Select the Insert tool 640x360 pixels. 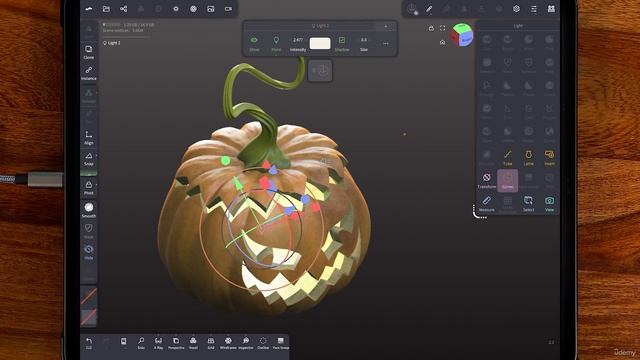[549, 158]
